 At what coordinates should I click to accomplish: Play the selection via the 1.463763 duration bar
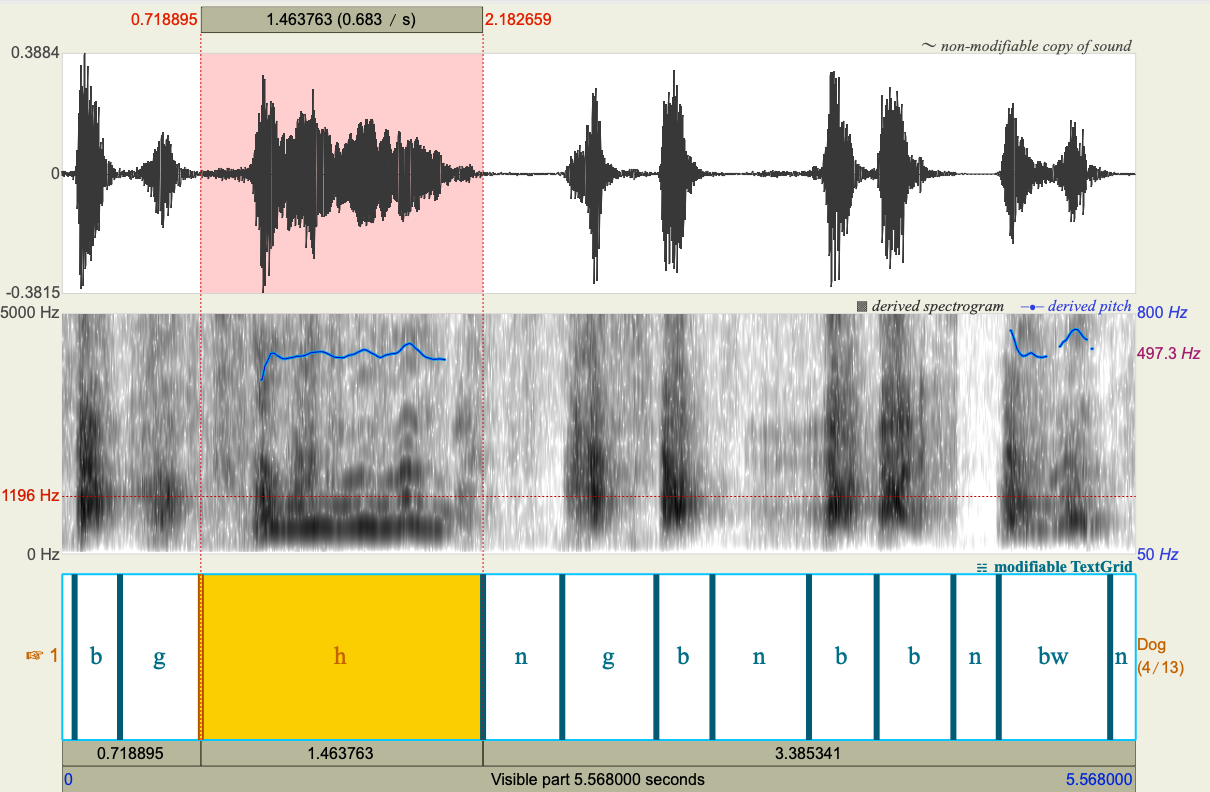pos(341,18)
